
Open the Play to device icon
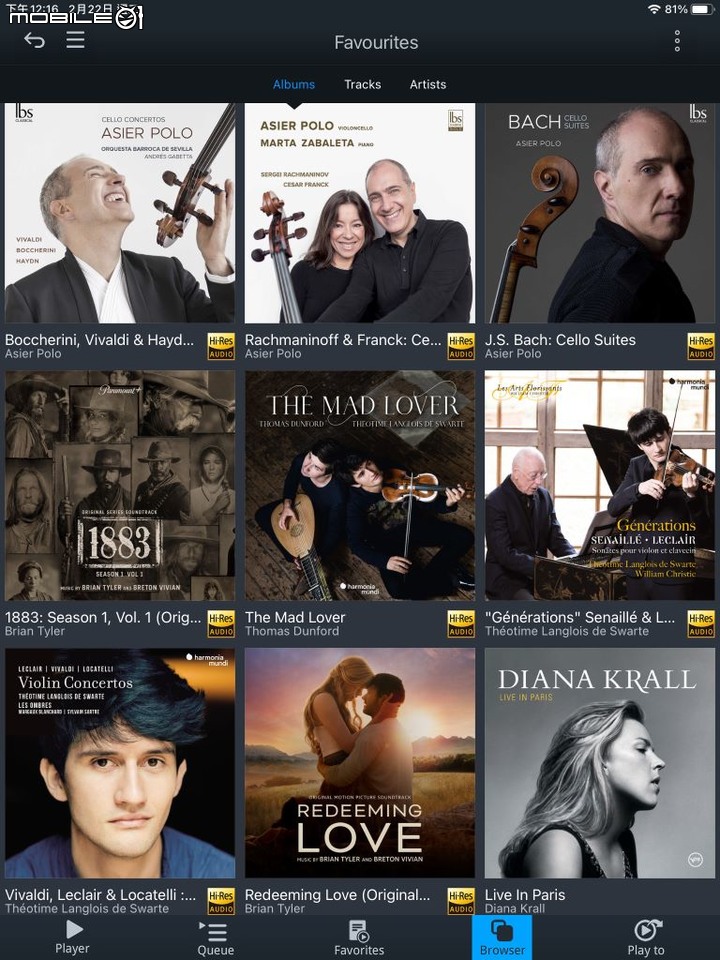pos(647,929)
